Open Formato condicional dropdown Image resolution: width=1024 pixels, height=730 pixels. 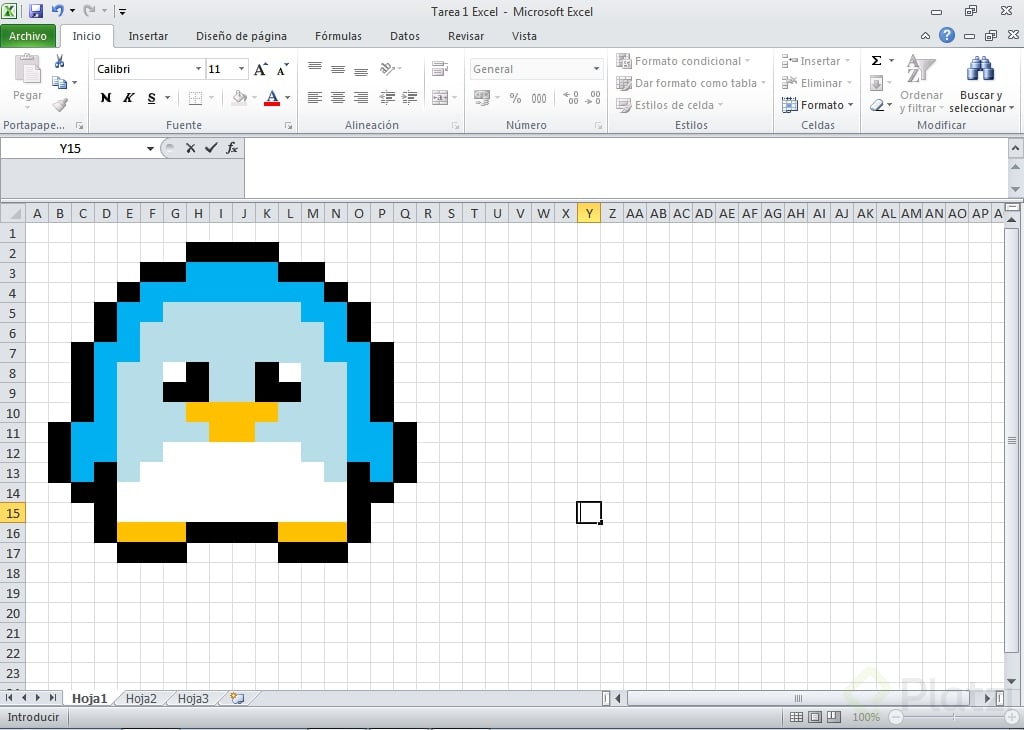[683, 61]
